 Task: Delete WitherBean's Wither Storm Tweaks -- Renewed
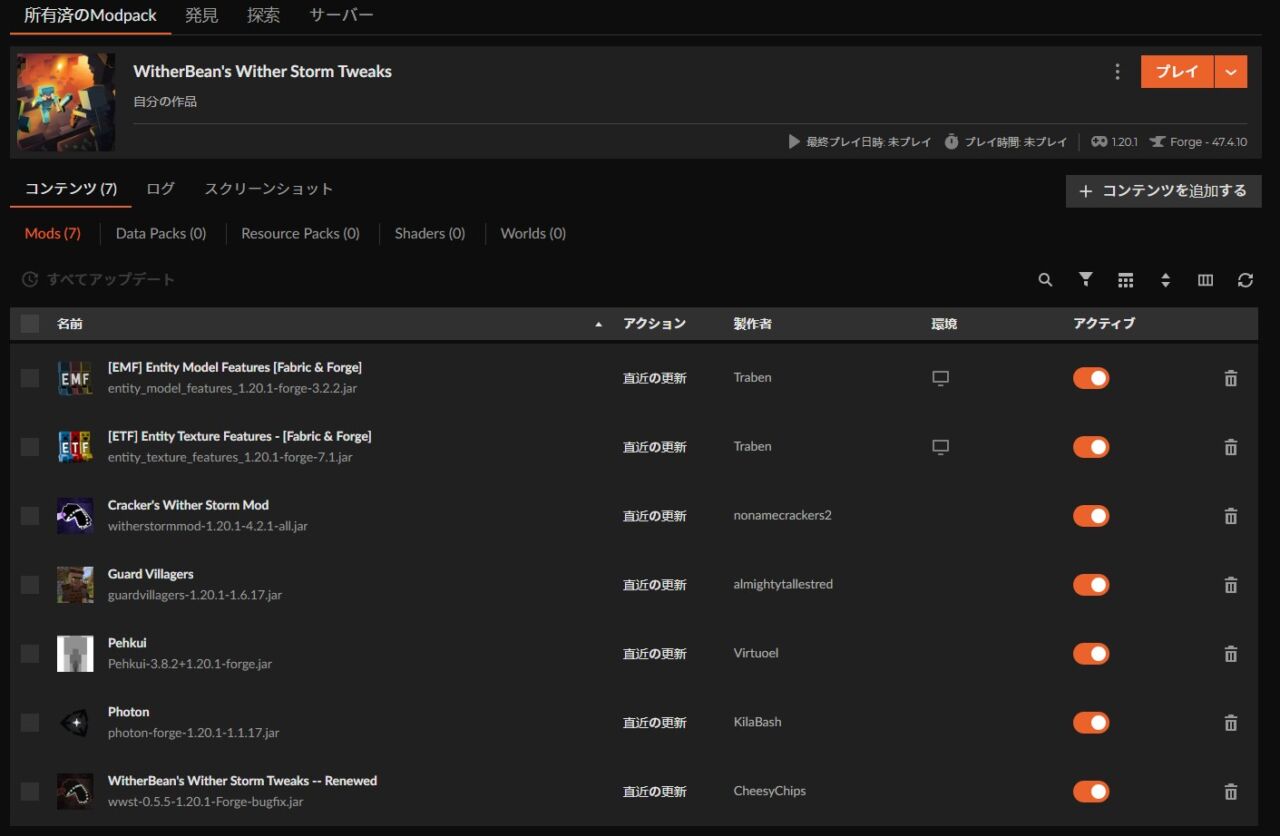[x=1231, y=792]
